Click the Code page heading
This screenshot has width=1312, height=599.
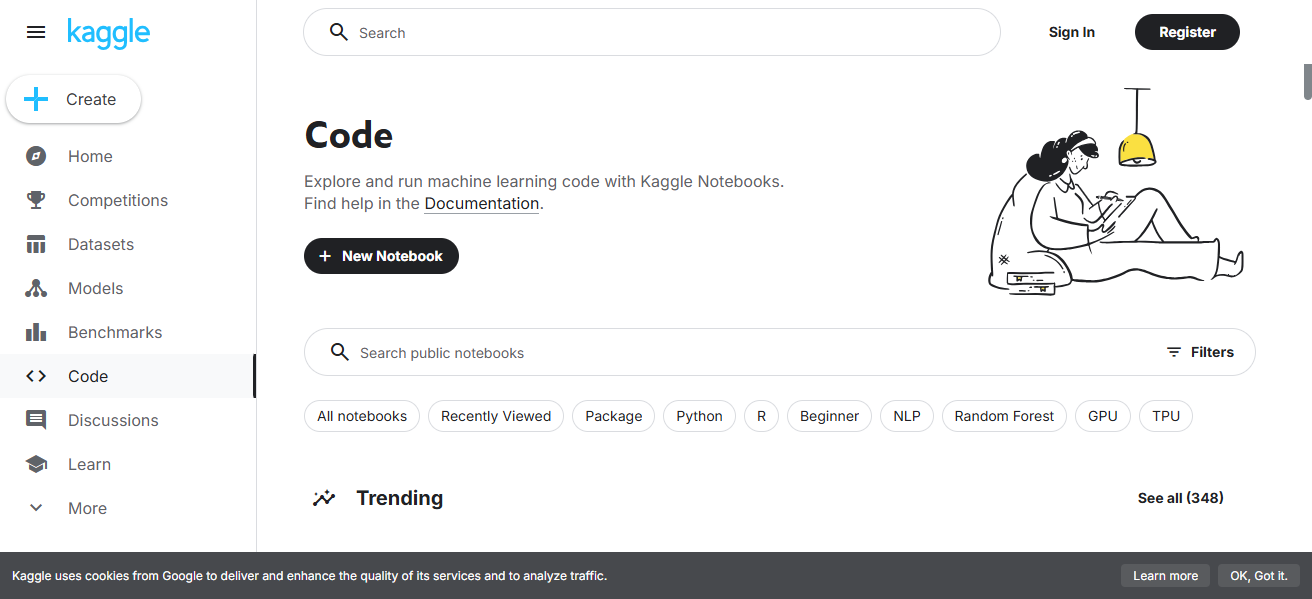tap(349, 135)
